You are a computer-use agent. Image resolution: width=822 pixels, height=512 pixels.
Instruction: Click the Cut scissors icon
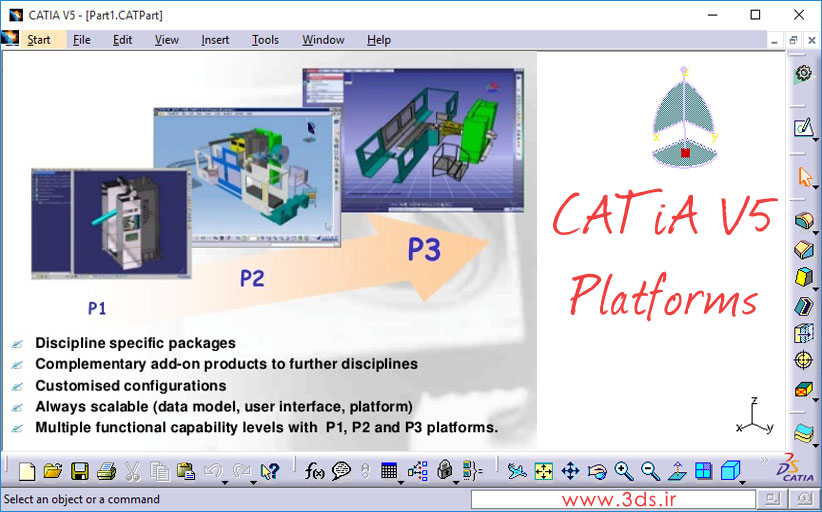pos(133,471)
